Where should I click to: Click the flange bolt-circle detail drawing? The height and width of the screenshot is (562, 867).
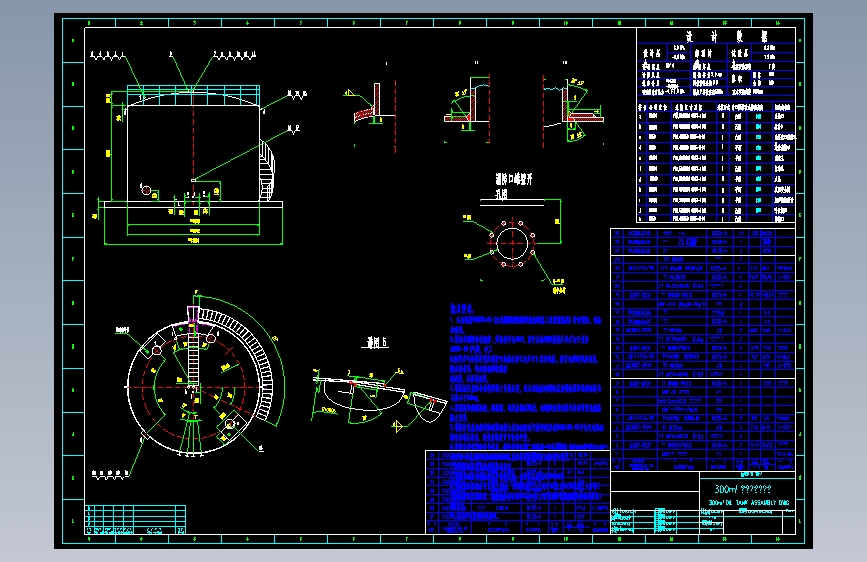tap(513, 243)
